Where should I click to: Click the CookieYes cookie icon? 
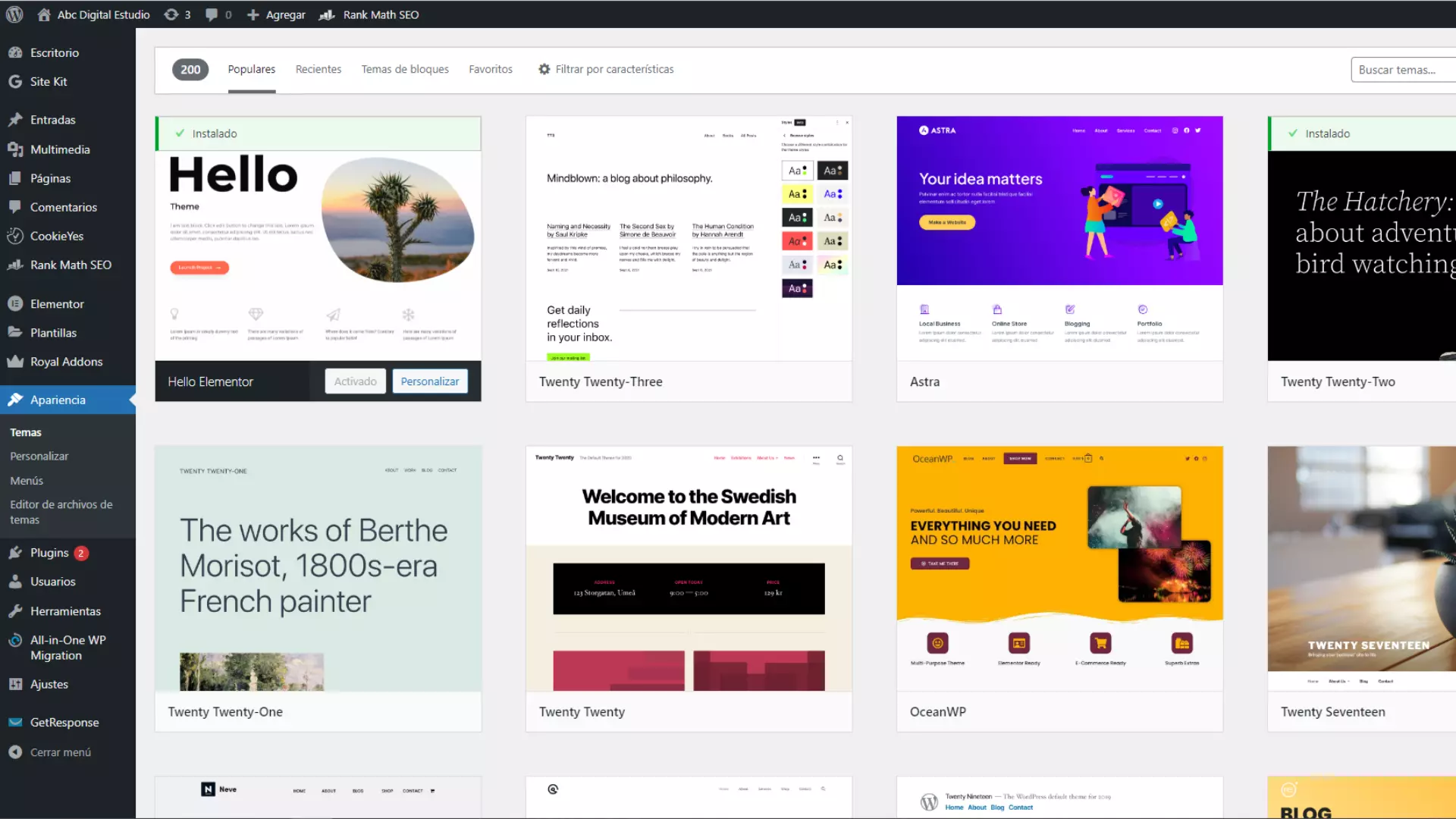coord(15,236)
